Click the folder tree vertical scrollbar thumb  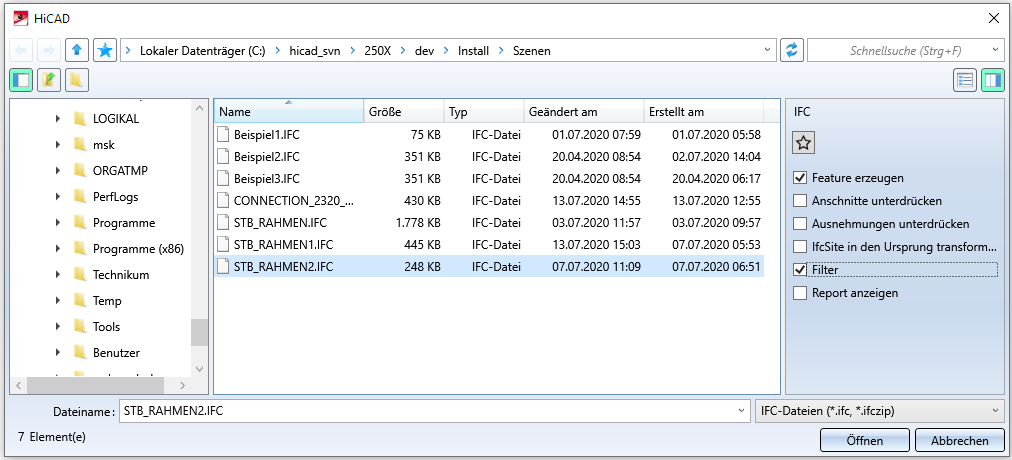(199, 332)
